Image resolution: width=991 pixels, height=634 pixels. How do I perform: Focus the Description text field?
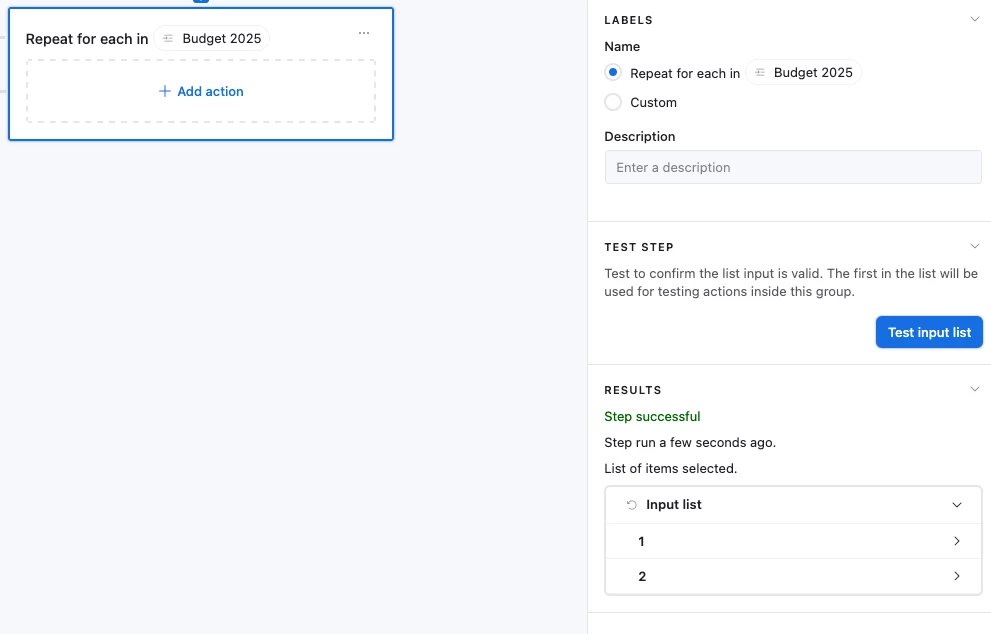click(x=793, y=167)
